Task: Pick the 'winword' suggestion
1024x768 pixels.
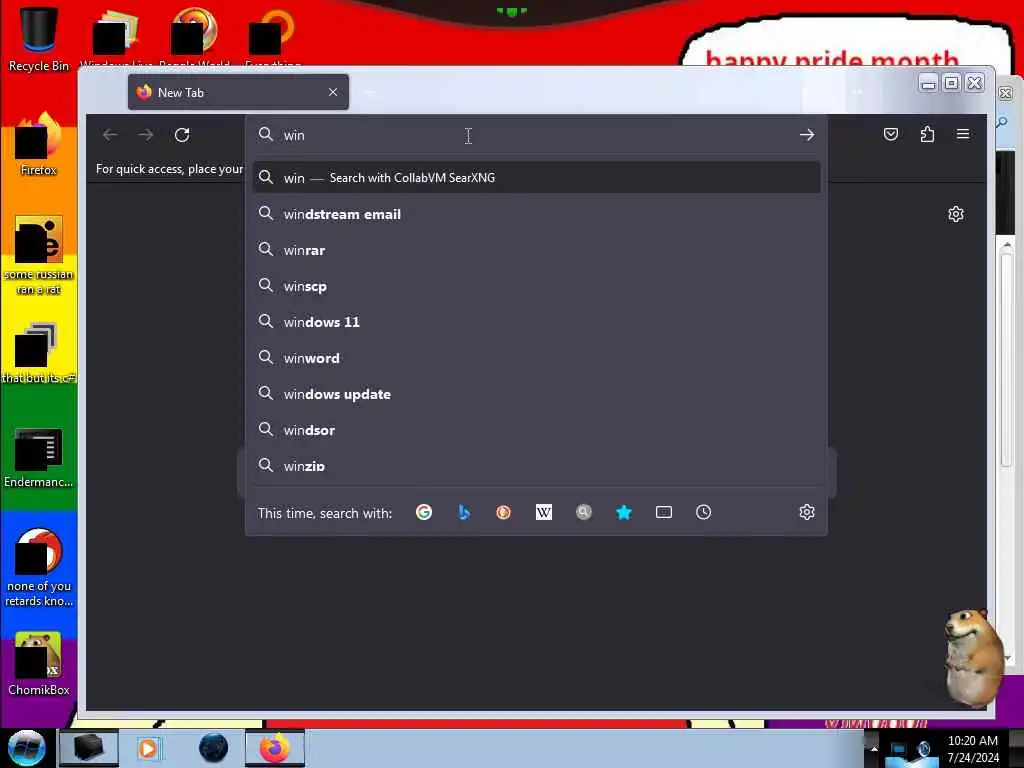Action: click(x=536, y=358)
